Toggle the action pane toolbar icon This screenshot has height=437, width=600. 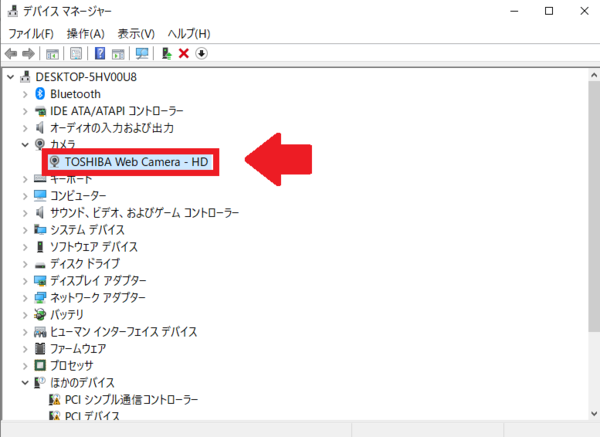coord(118,54)
